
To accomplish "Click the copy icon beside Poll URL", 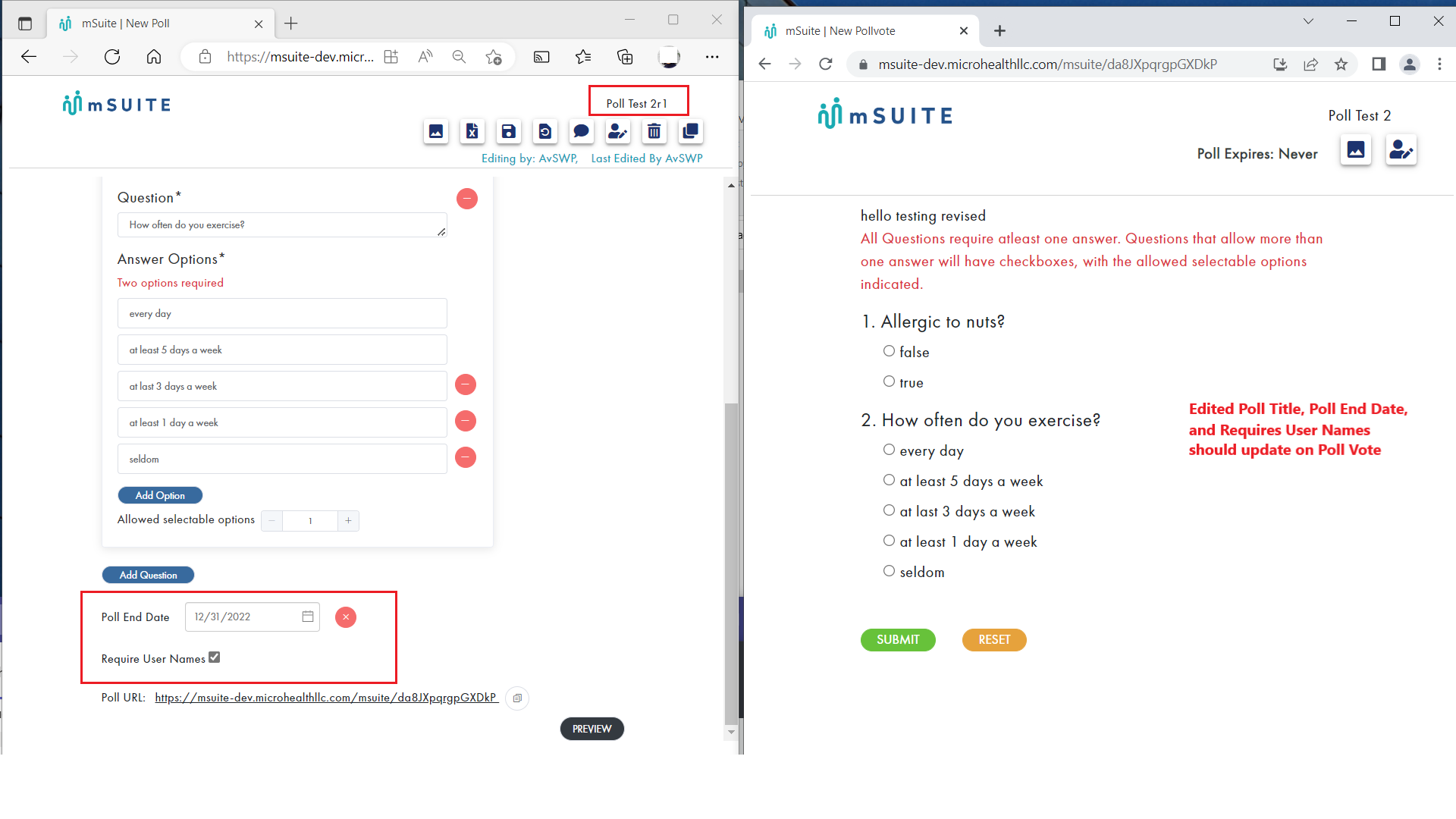I will point(517,698).
